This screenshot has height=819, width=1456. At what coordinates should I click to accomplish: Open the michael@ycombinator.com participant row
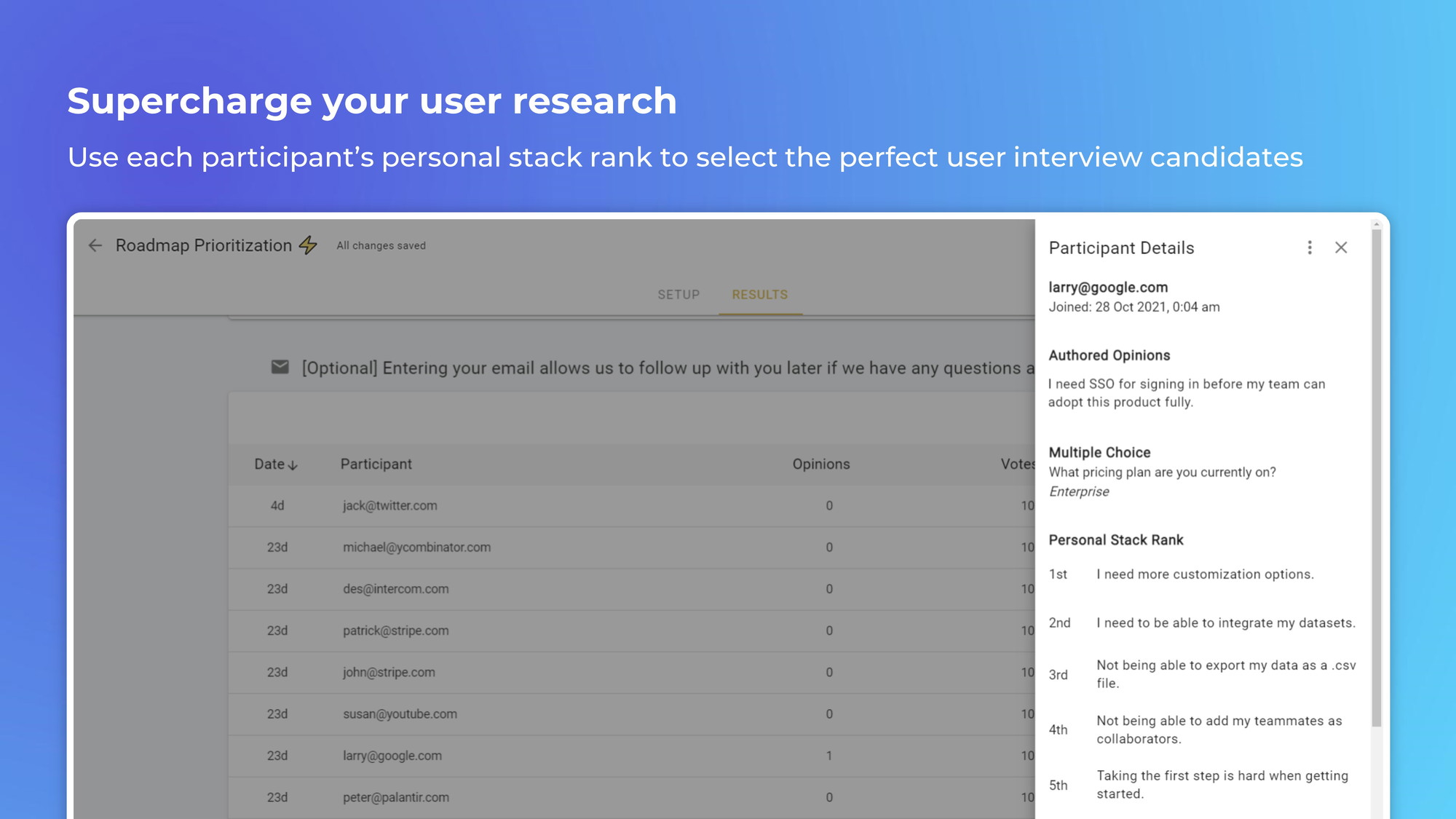pyautogui.click(x=416, y=547)
